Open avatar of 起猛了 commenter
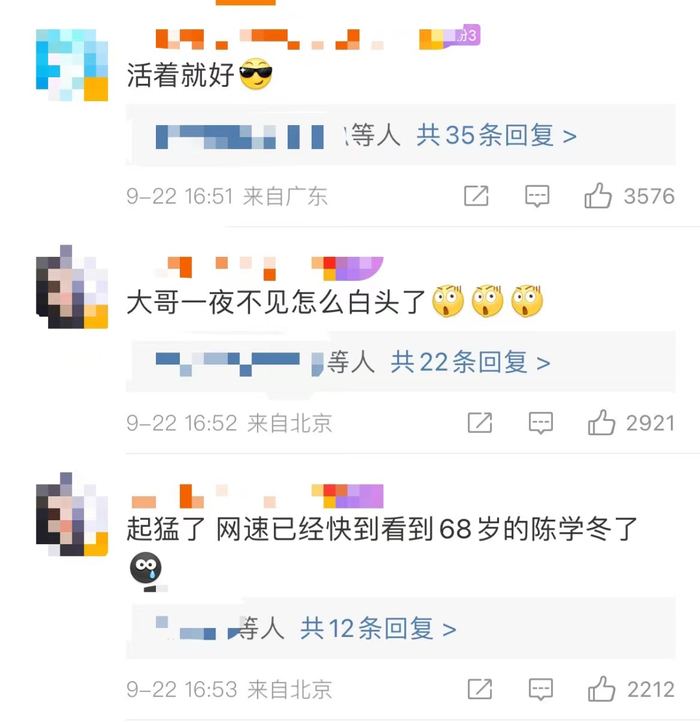Image resolution: width=700 pixels, height=722 pixels. 72,514
